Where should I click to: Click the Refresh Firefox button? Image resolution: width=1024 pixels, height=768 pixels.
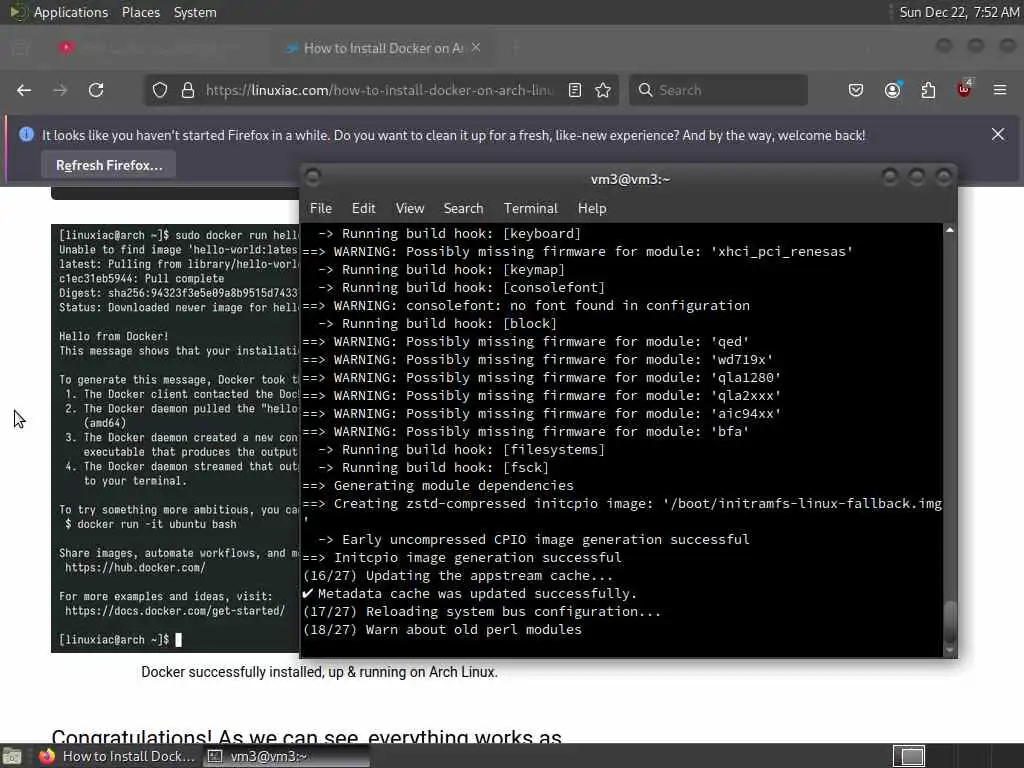[109, 165]
